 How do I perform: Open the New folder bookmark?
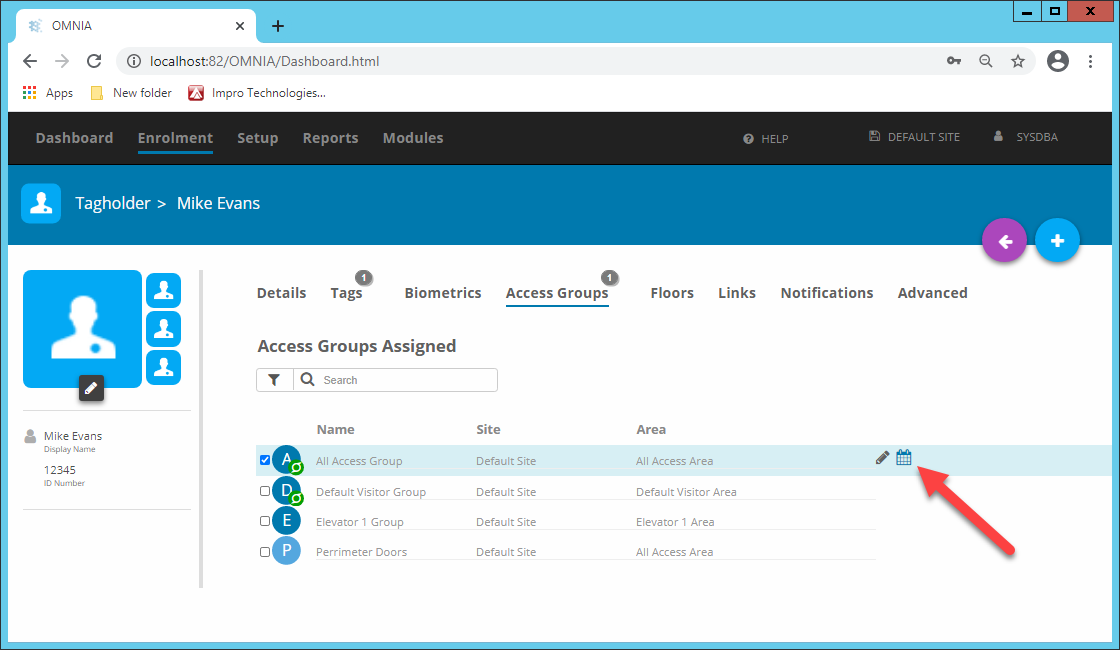click(x=131, y=93)
